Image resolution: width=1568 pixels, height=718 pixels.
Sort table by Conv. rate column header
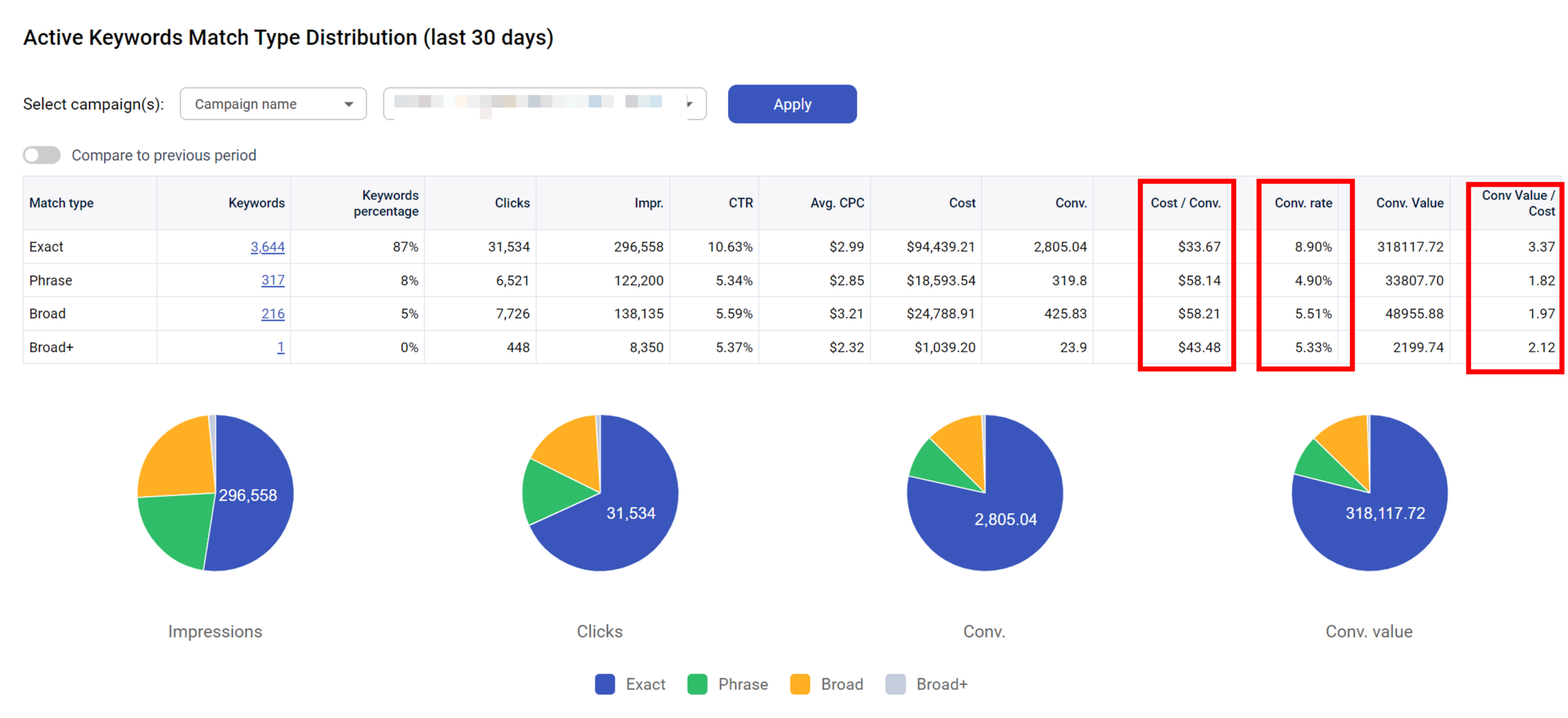pyautogui.click(x=1303, y=203)
